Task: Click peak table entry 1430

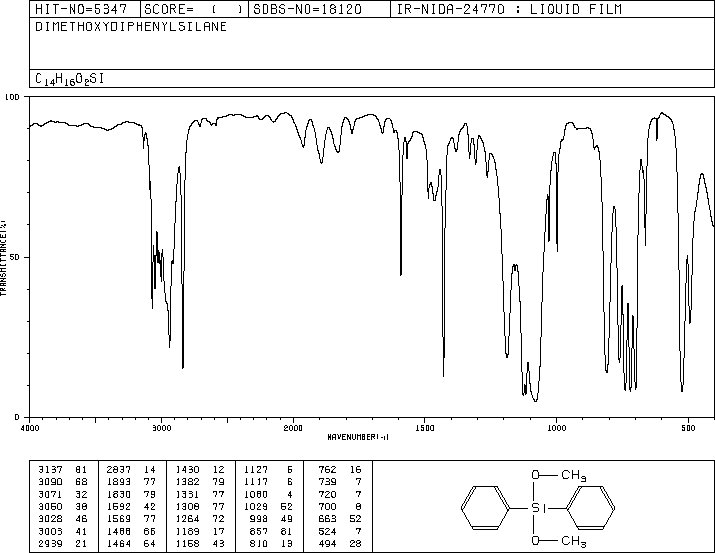Action: click(187, 470)
